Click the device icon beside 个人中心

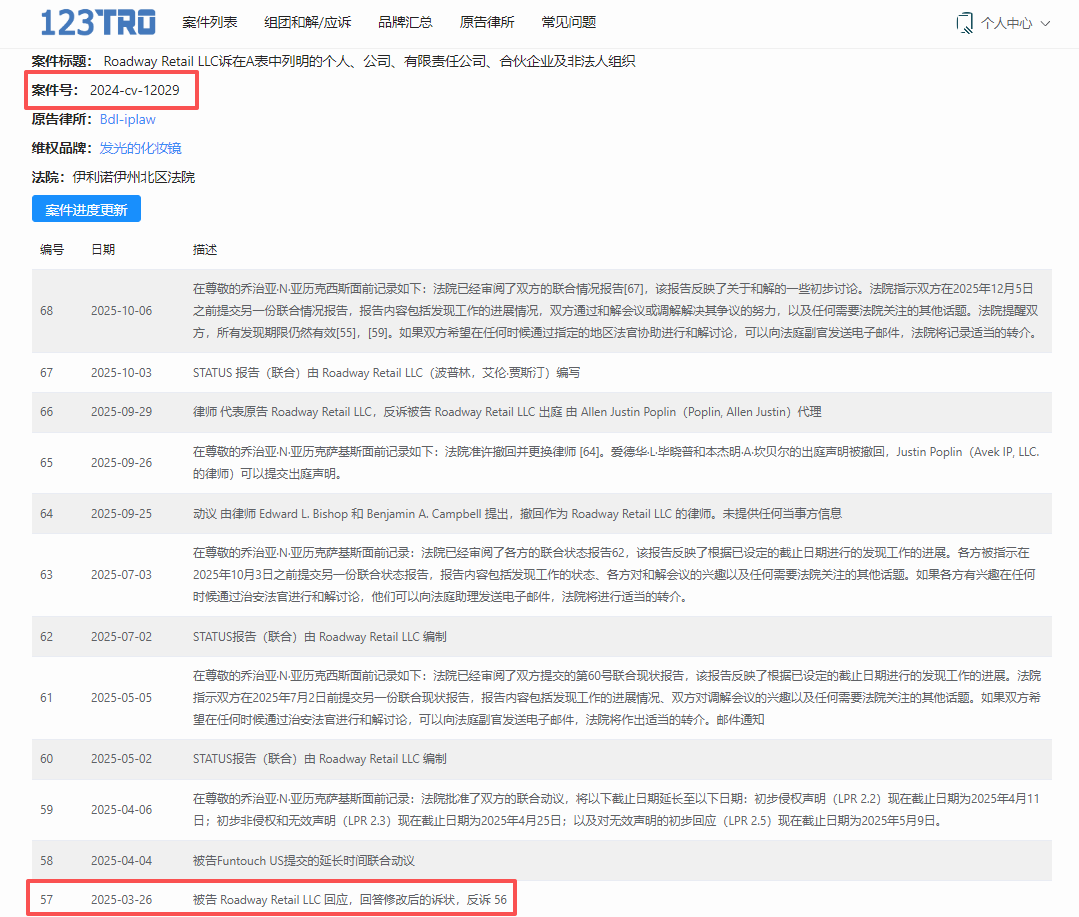click(964, 22)
